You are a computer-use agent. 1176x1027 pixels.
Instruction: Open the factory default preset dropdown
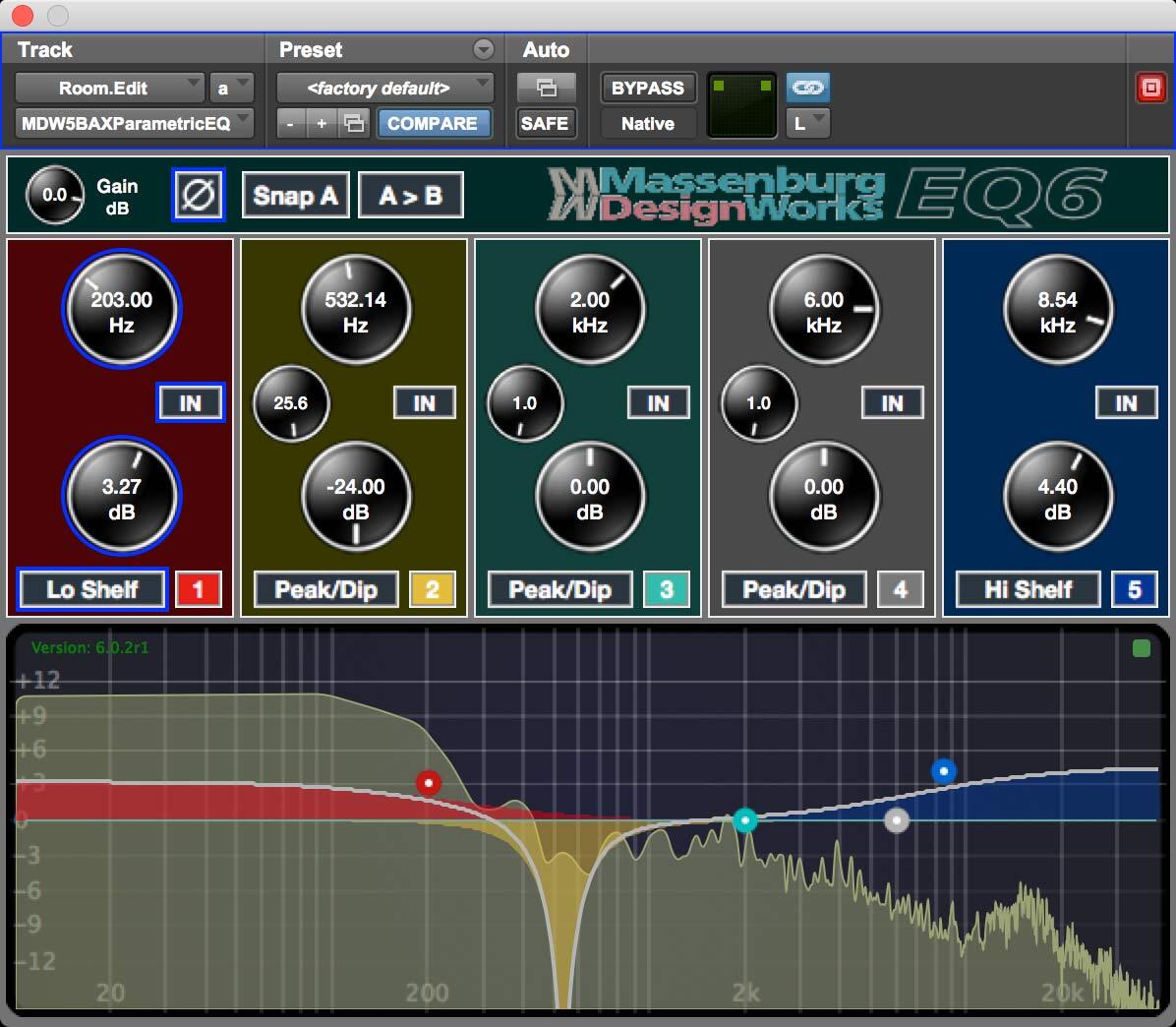(385, 88)
